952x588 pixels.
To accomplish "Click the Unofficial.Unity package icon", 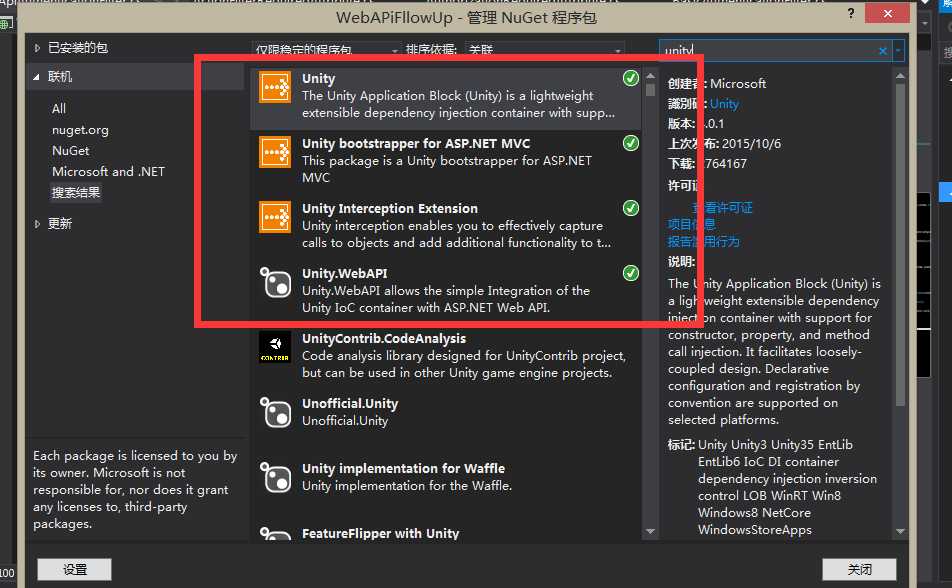I will 275,412.
